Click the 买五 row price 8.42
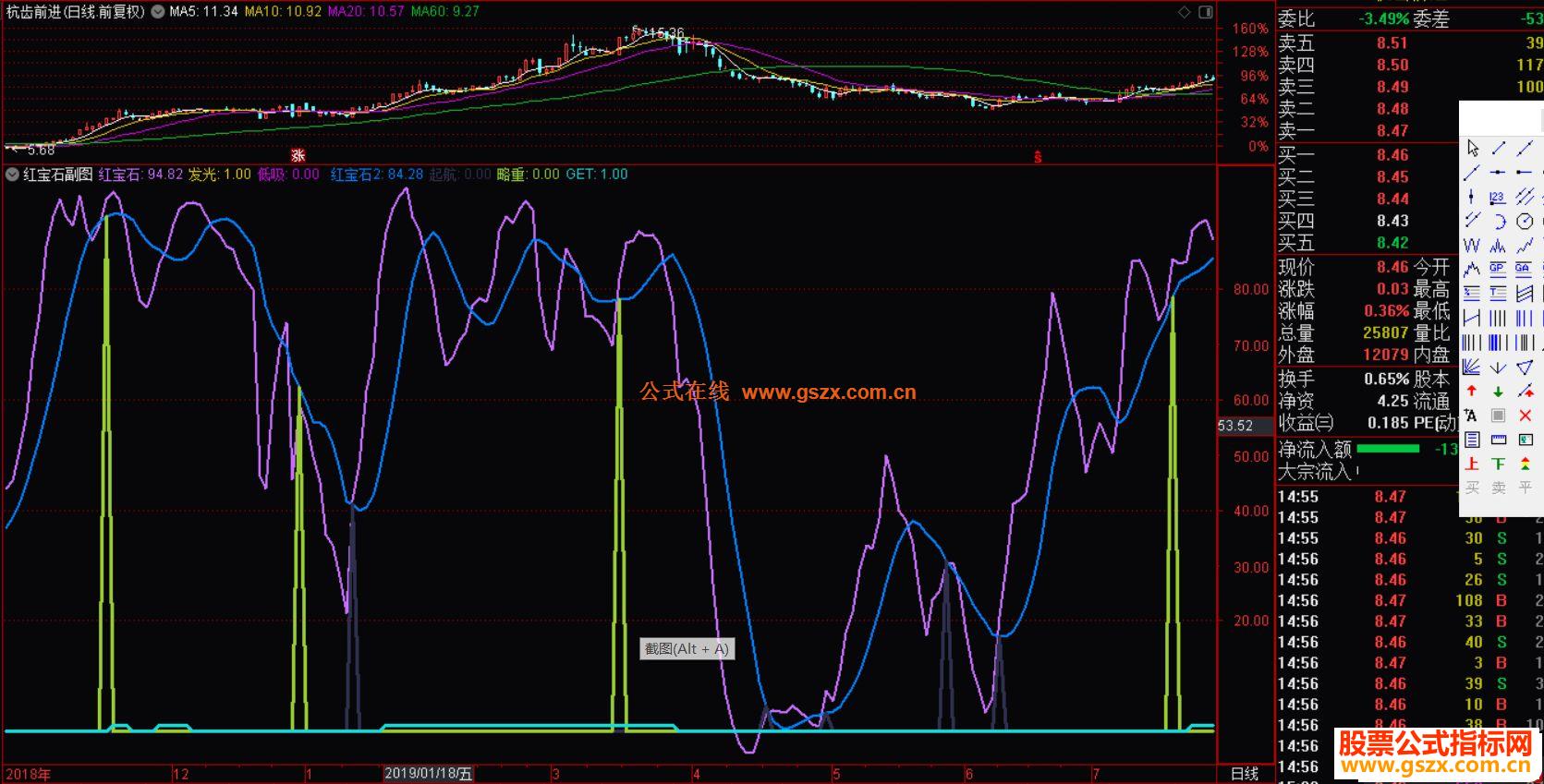This screenshot has width=1544, height=784. [1392, 242]
